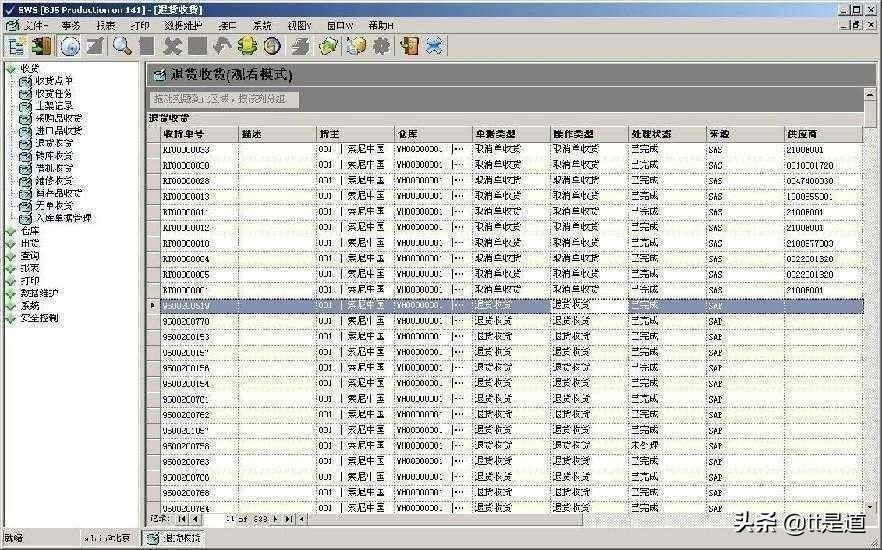Screen dimensions: 882x550
Task: Expand the 出货 tree node
Action: pyautogui.click(x=11, y=244)
